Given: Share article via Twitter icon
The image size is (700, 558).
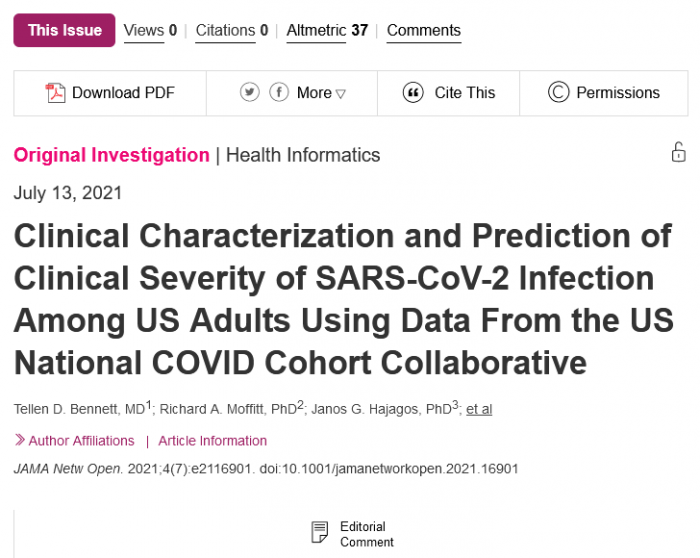Looking at the screenshot, I should point(250,93).
